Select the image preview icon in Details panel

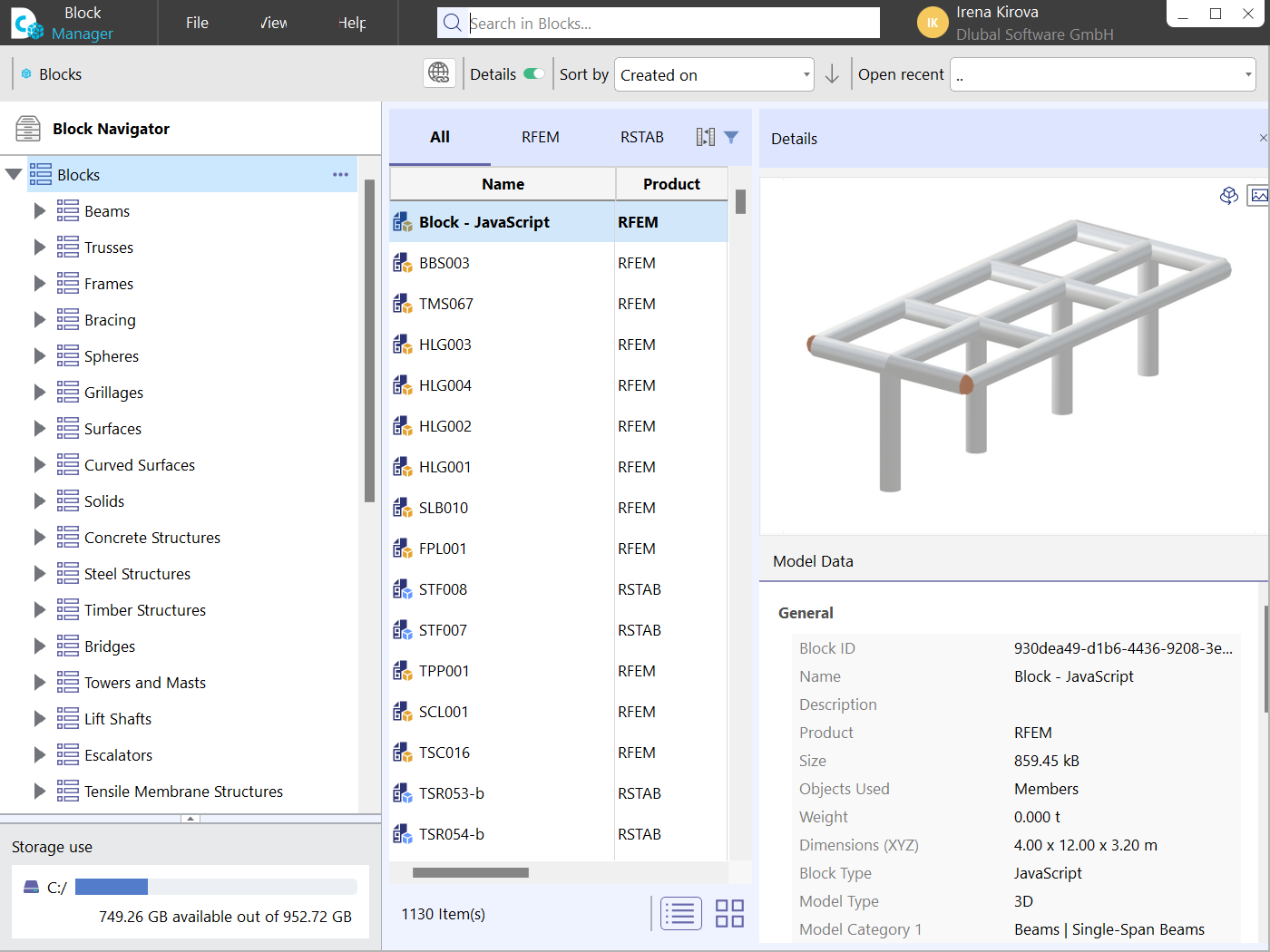click(1258, 195)
